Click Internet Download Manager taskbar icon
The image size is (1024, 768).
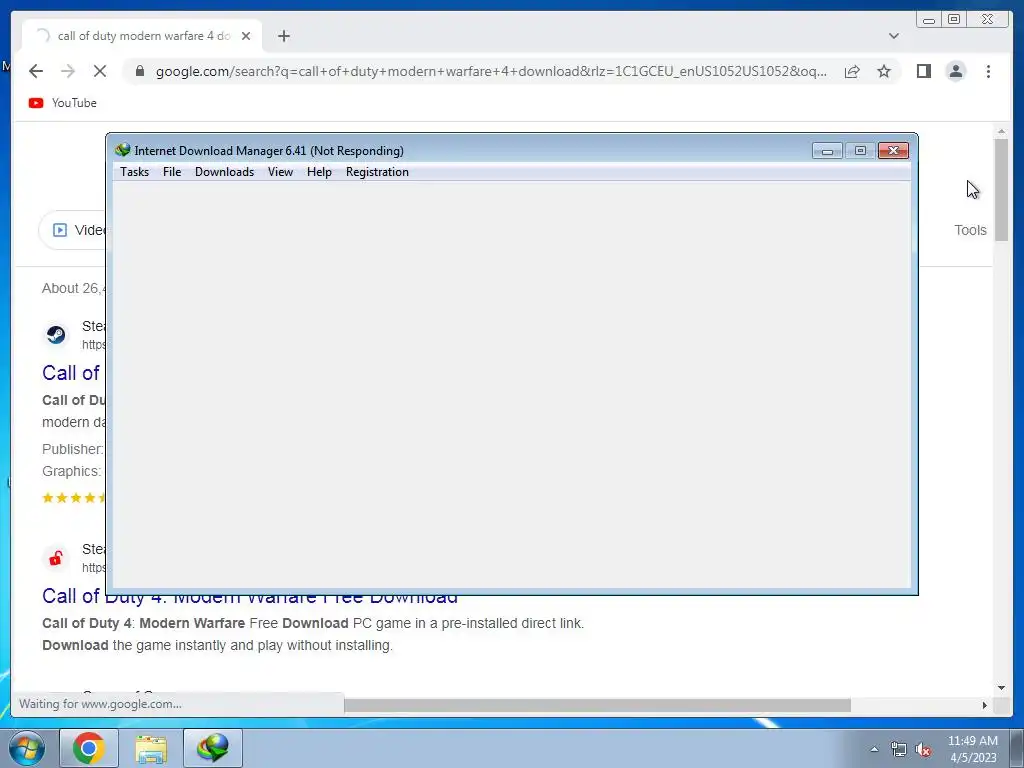click(x=213, y=748)
